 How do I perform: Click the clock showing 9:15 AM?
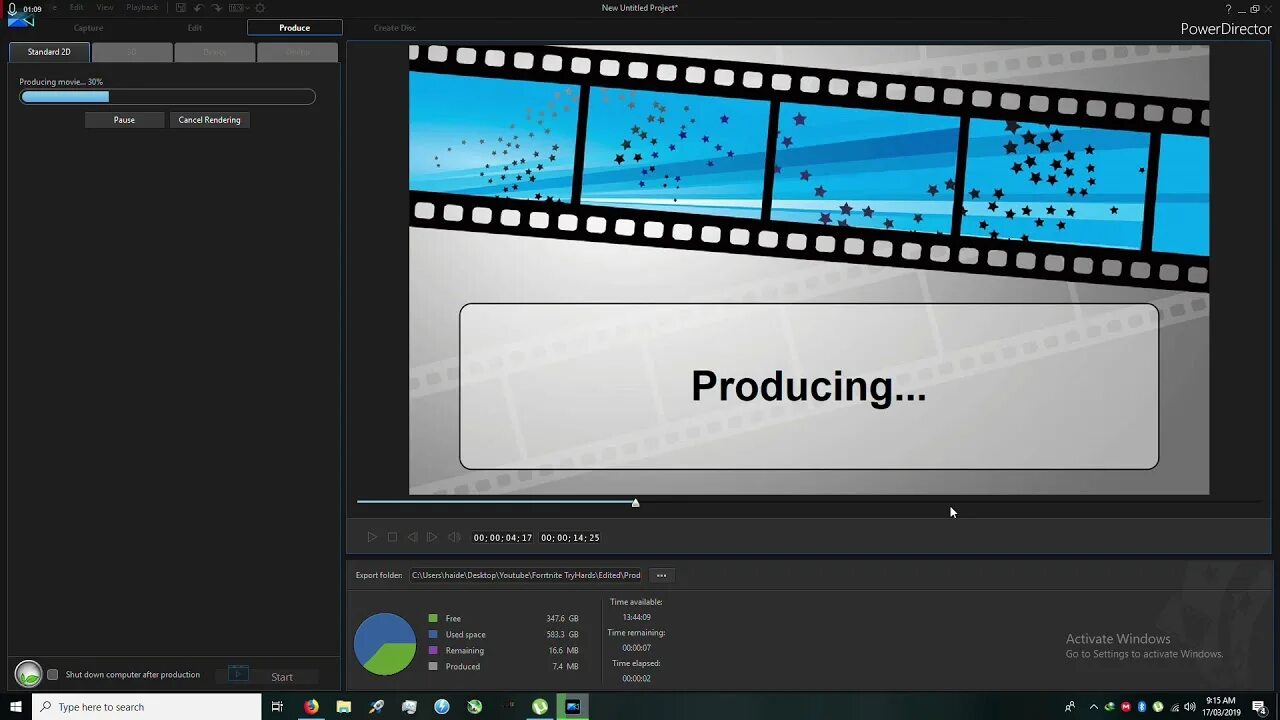(x=1222, y=701)
